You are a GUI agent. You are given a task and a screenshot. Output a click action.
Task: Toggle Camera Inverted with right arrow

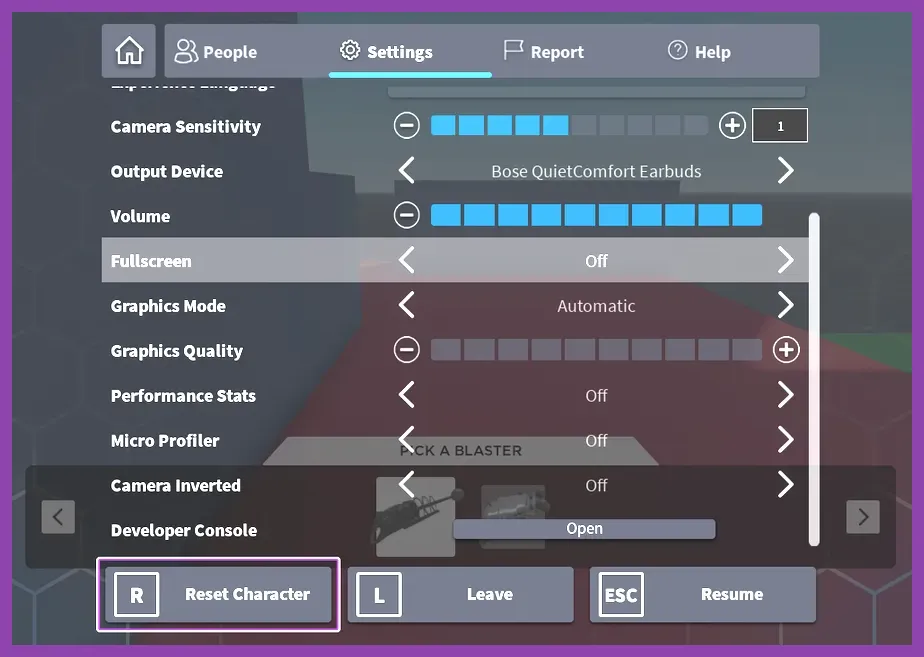click(786, 484)
